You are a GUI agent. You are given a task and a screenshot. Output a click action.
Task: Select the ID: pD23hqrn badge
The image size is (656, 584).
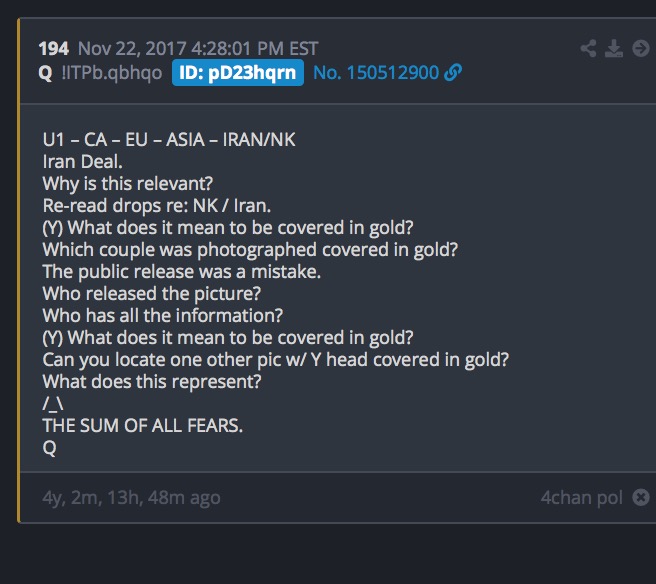238,73
